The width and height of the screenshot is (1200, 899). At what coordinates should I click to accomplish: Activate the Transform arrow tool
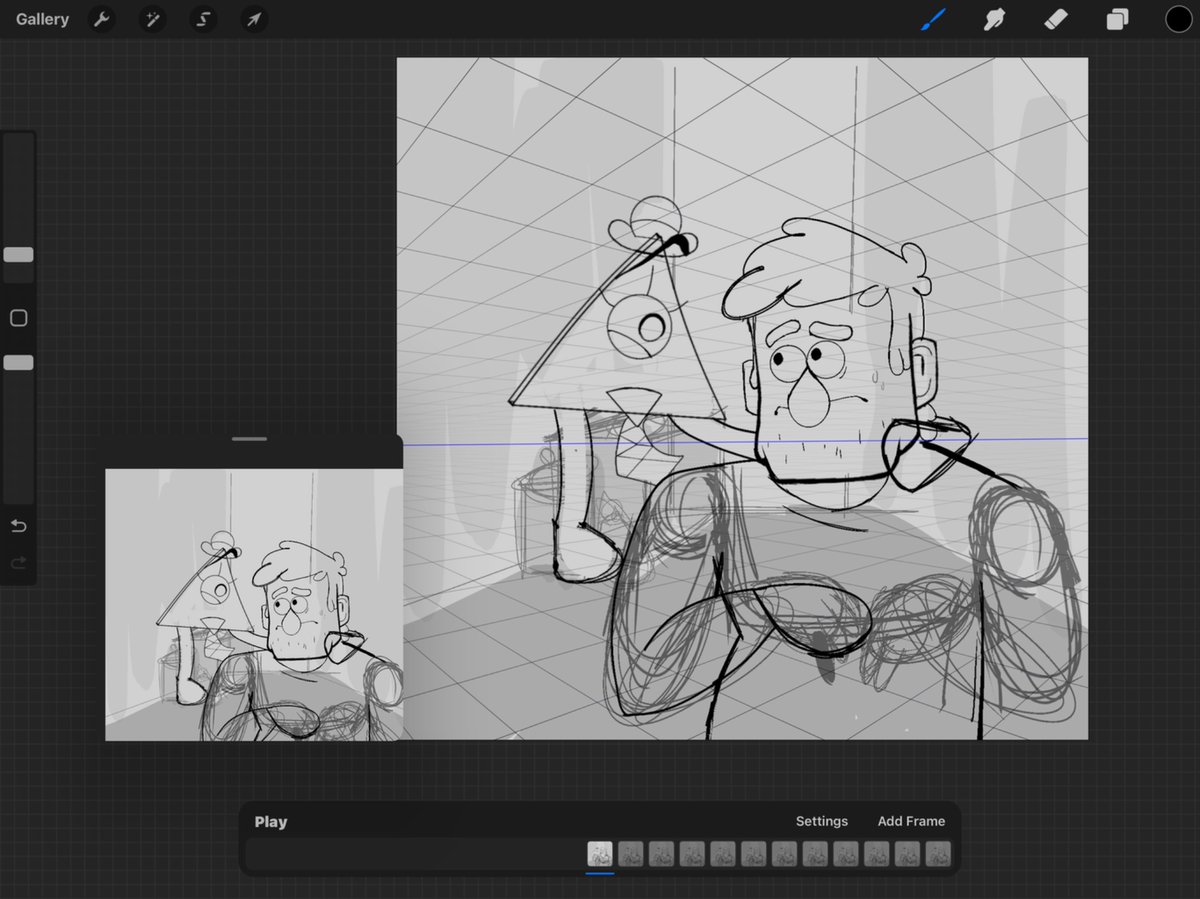(x=254, y=19)
